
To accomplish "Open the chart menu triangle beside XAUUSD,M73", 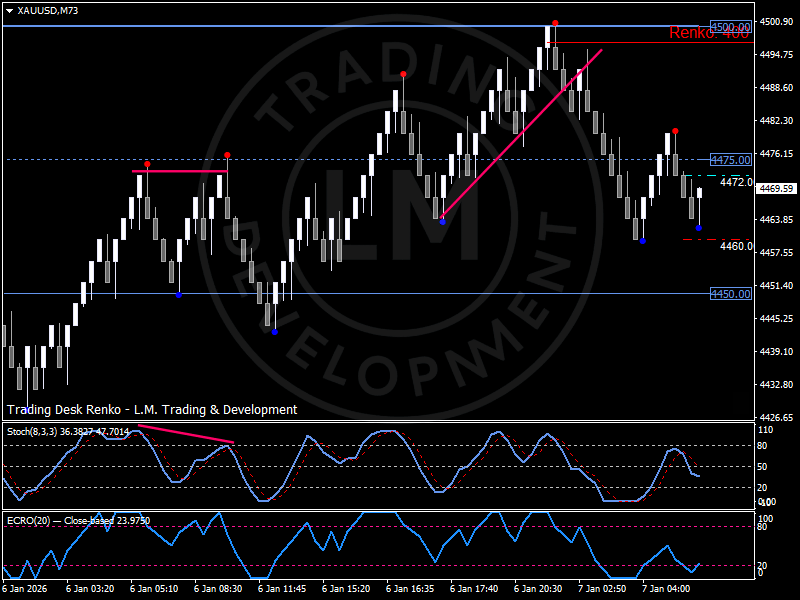I will coord(9,11).
